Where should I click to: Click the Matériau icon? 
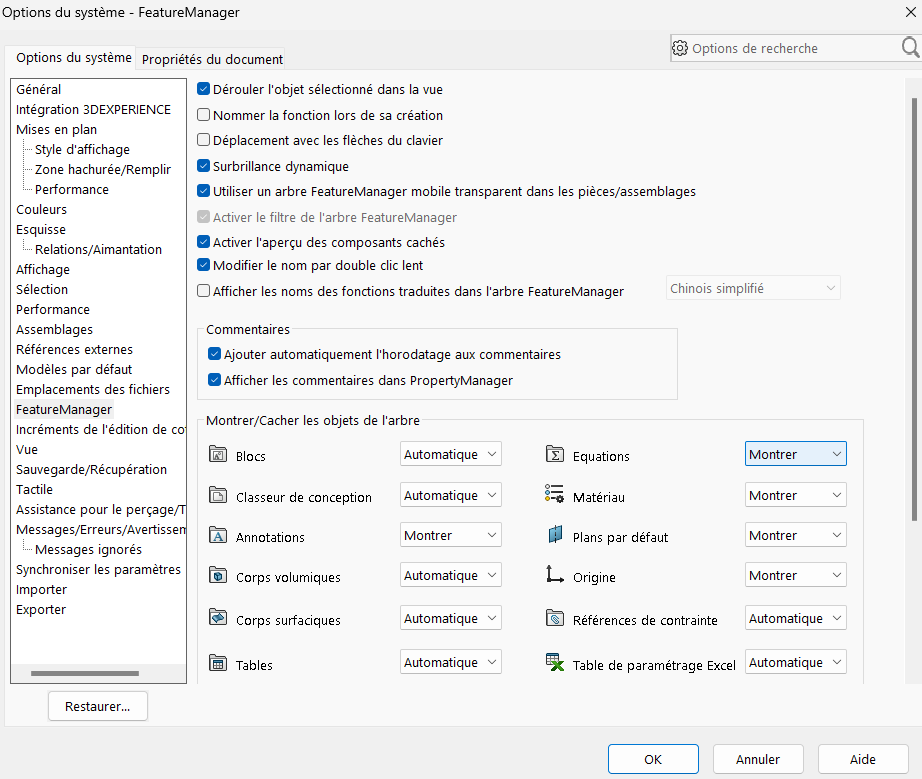point(555,495)
